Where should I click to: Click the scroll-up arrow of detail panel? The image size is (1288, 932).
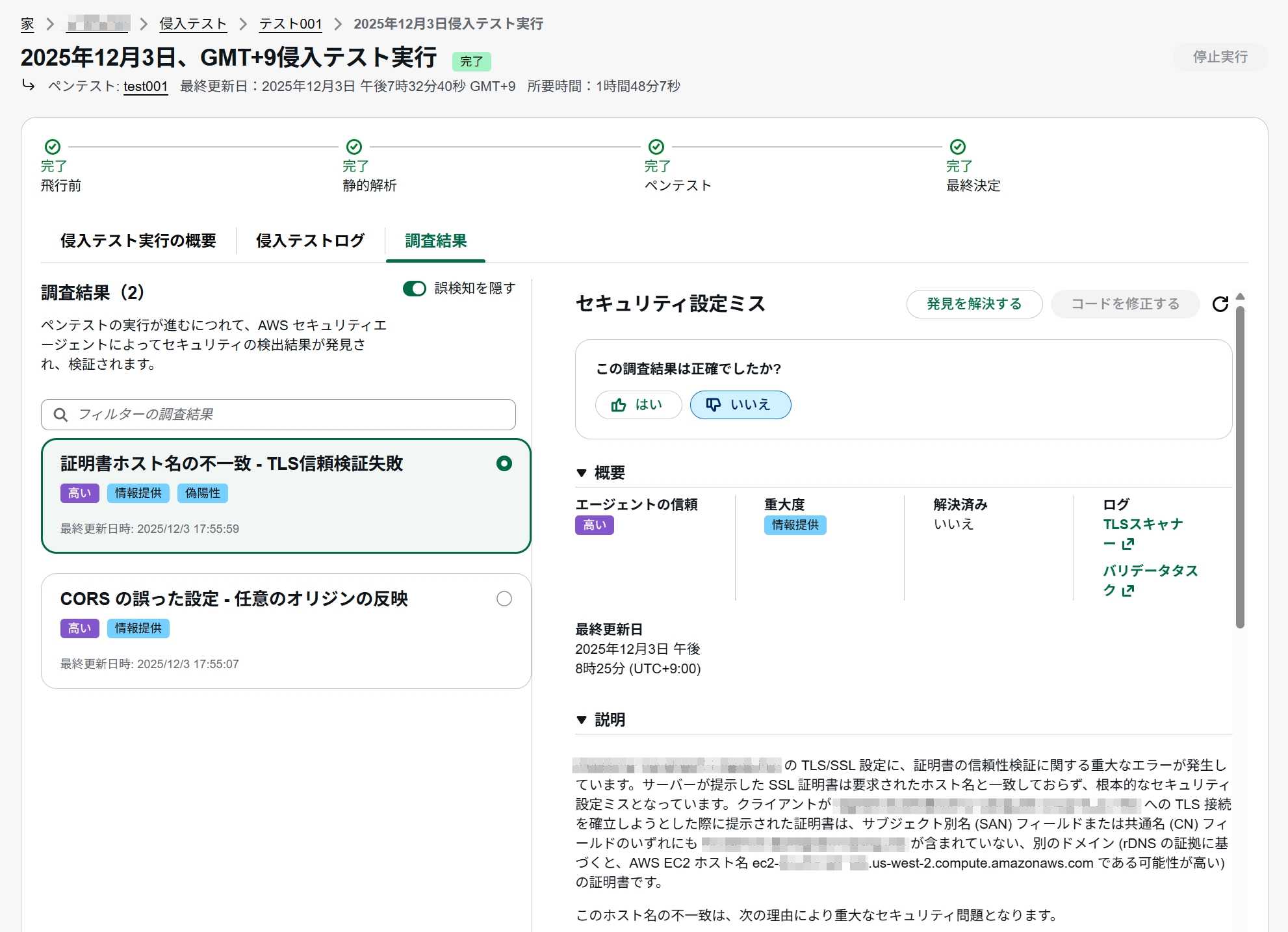click(1240, 296)
